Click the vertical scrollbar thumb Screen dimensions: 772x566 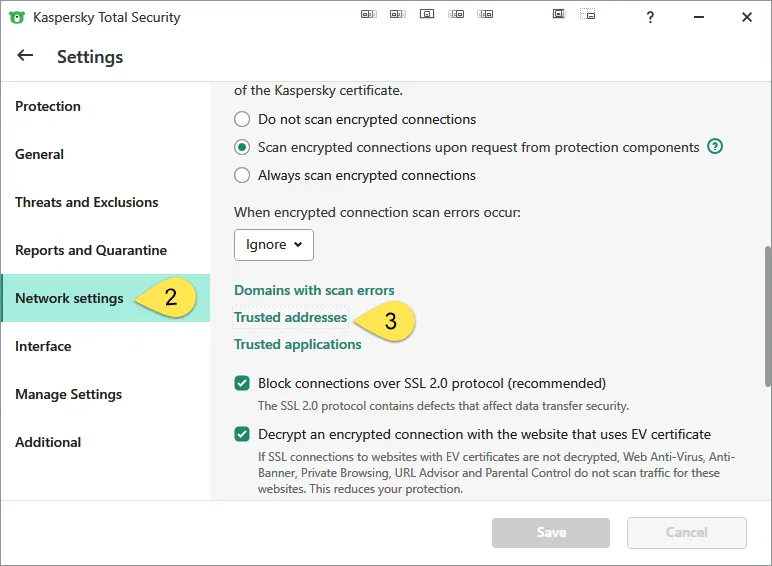pos(767,315)
